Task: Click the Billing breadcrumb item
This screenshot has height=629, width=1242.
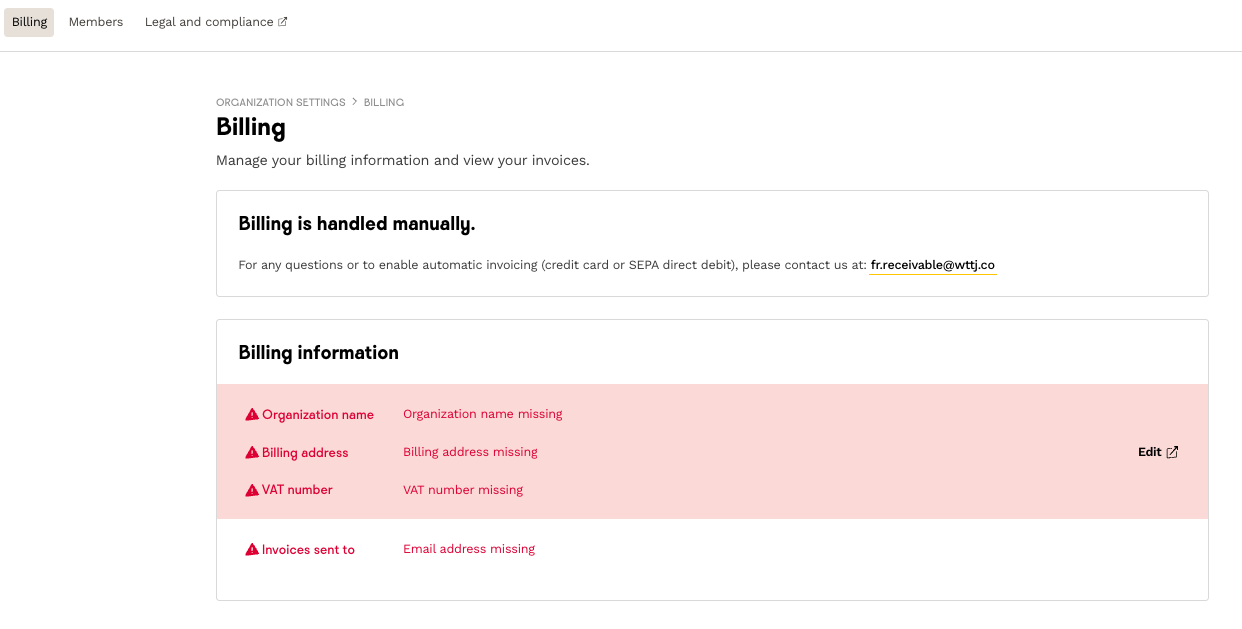Action: tap(383, 102)
